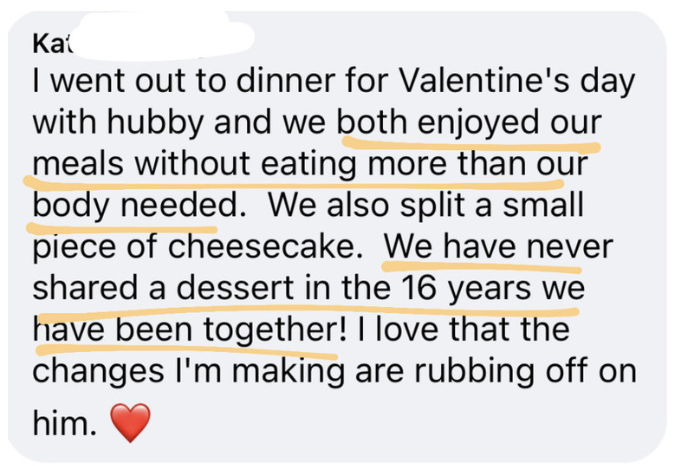Click the word "changes" in the comment
The width and height of the screenshot is (678, 466).
98,373
